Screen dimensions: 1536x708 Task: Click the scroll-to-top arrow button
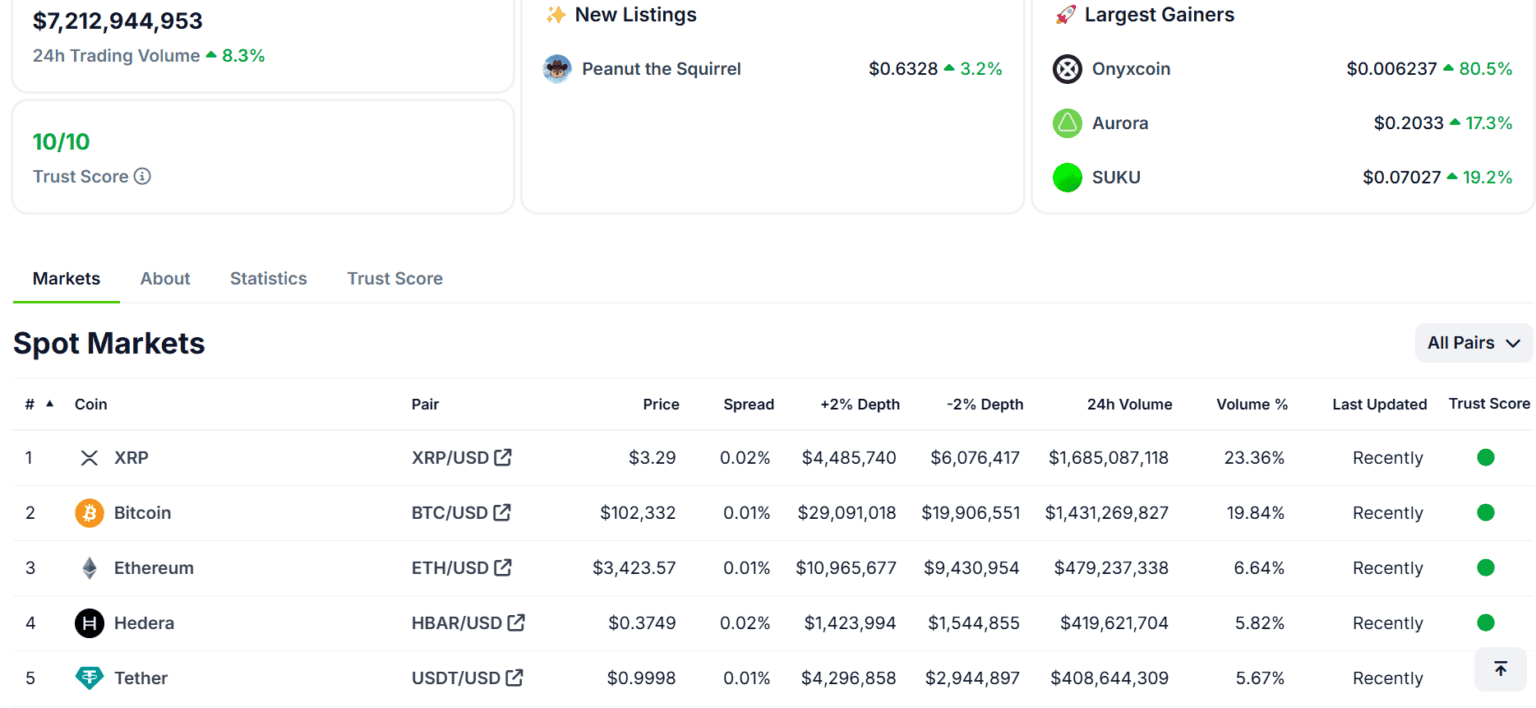[x=1500, y=669]
